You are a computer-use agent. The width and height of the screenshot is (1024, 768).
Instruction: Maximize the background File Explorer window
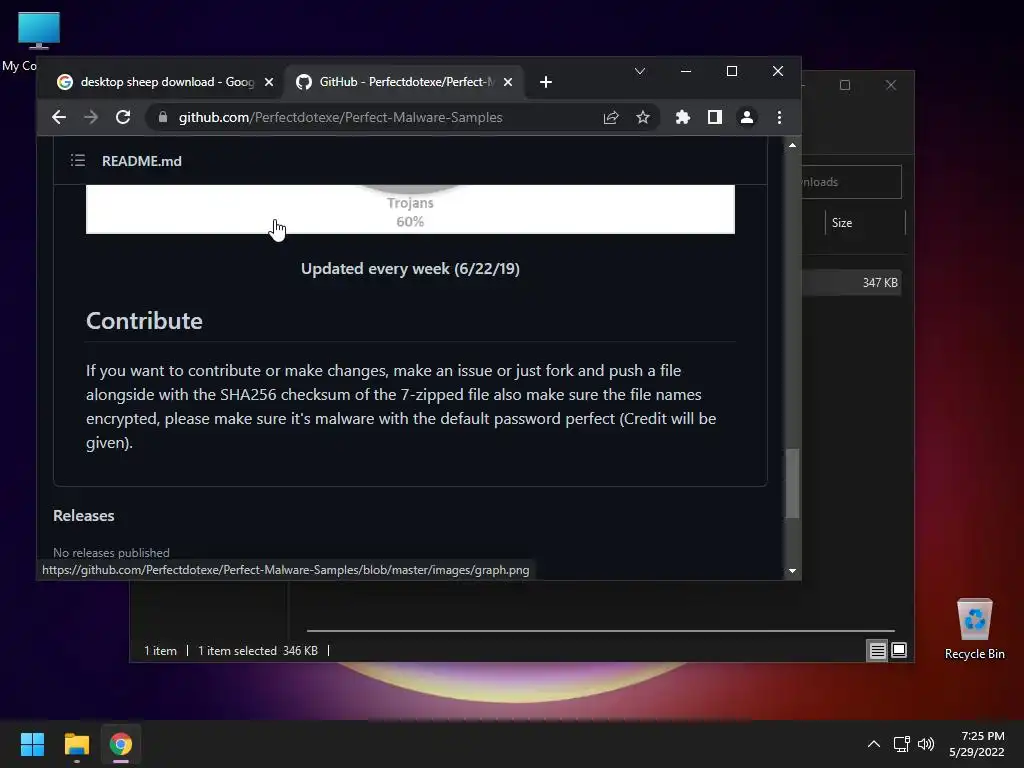point(845,86)
